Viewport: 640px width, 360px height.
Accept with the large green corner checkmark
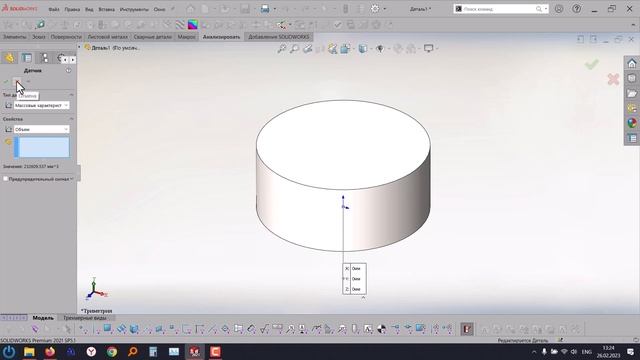click(591, 64)
